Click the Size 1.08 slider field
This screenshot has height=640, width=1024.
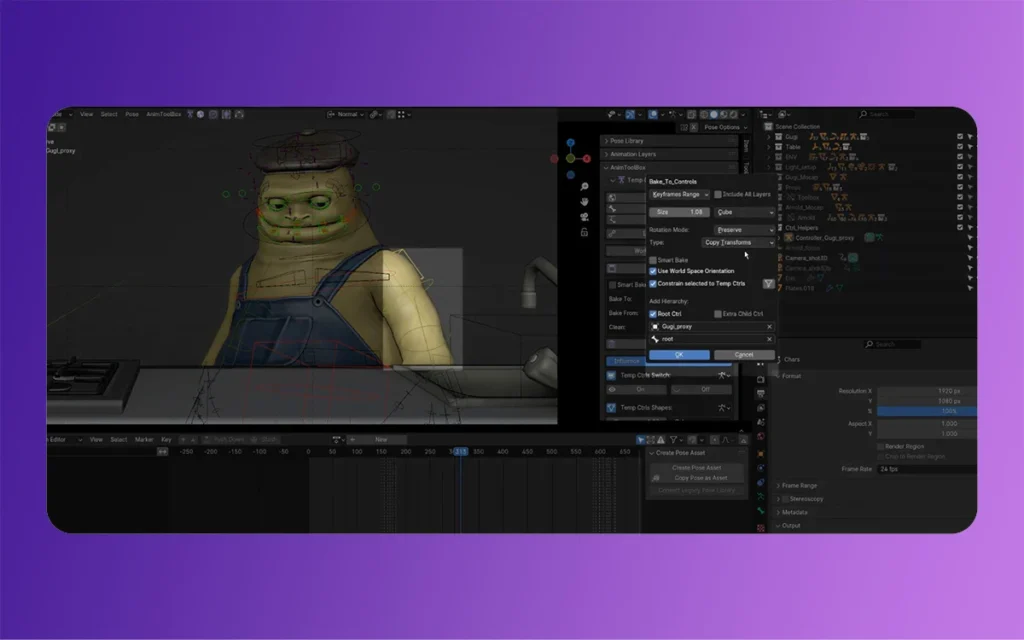[679, 212]
